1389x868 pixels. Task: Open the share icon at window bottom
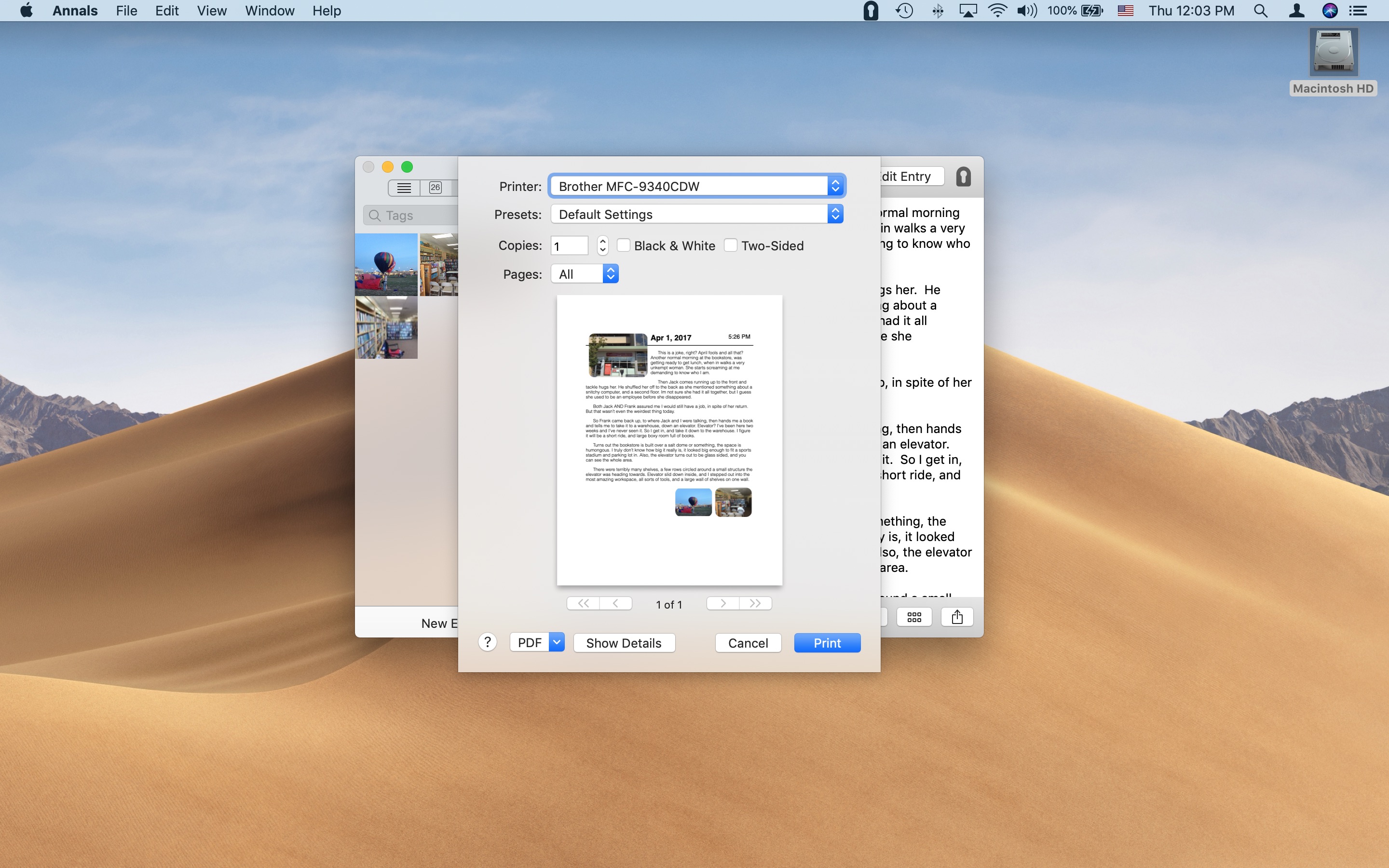point(957,617)
